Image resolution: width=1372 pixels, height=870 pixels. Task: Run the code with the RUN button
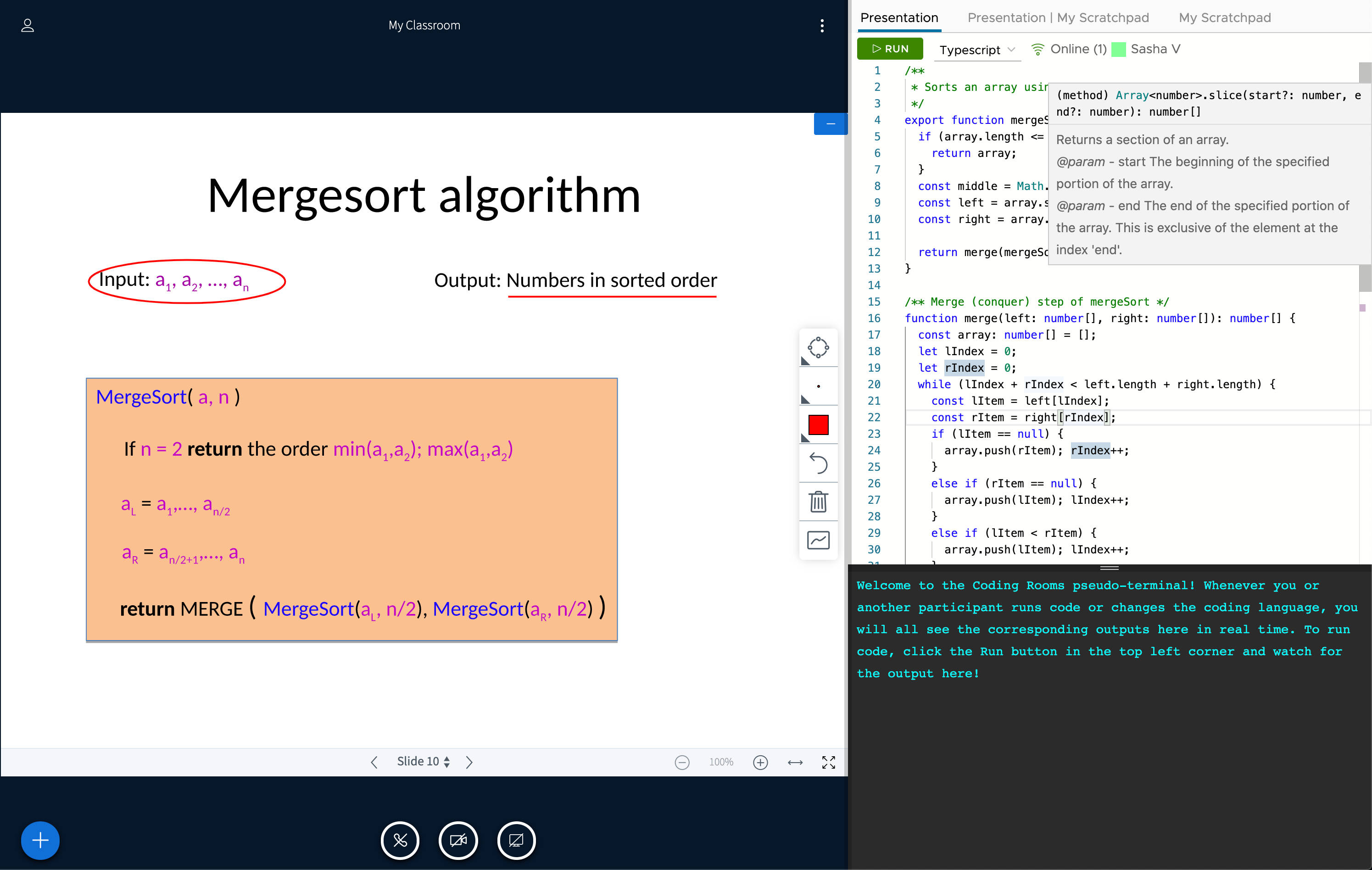coord(890,49)
